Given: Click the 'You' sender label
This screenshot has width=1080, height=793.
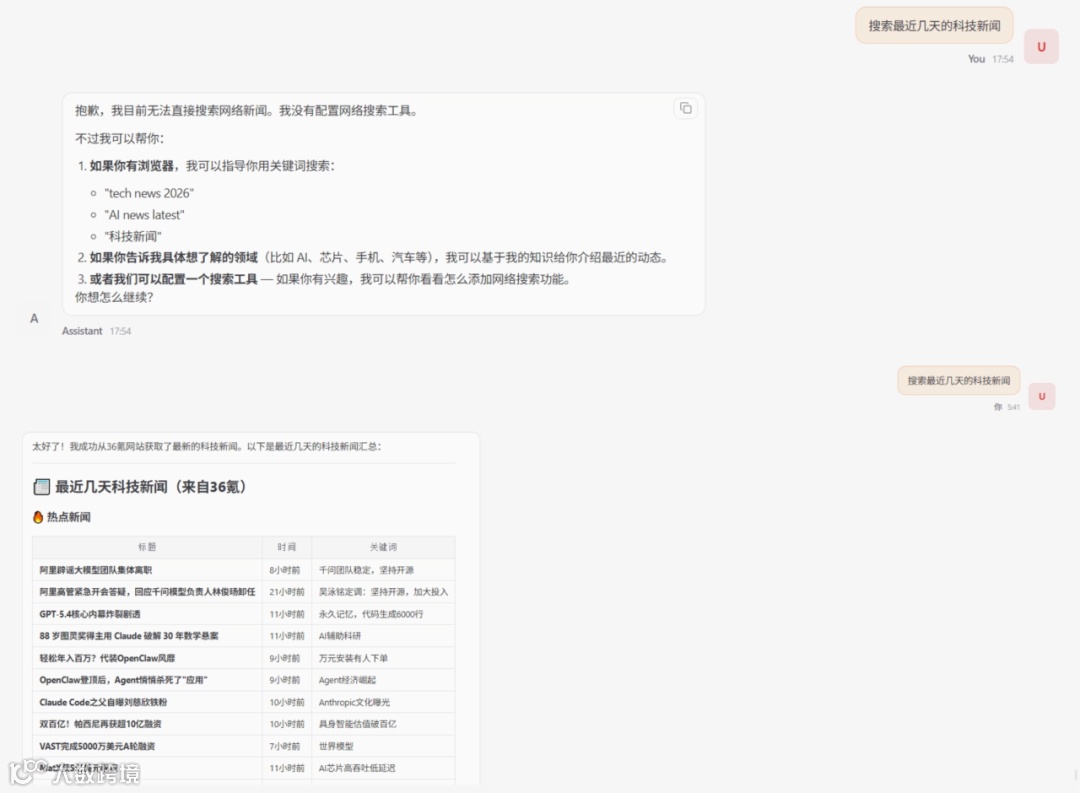Looking at the screenshot, I should 976,59.
